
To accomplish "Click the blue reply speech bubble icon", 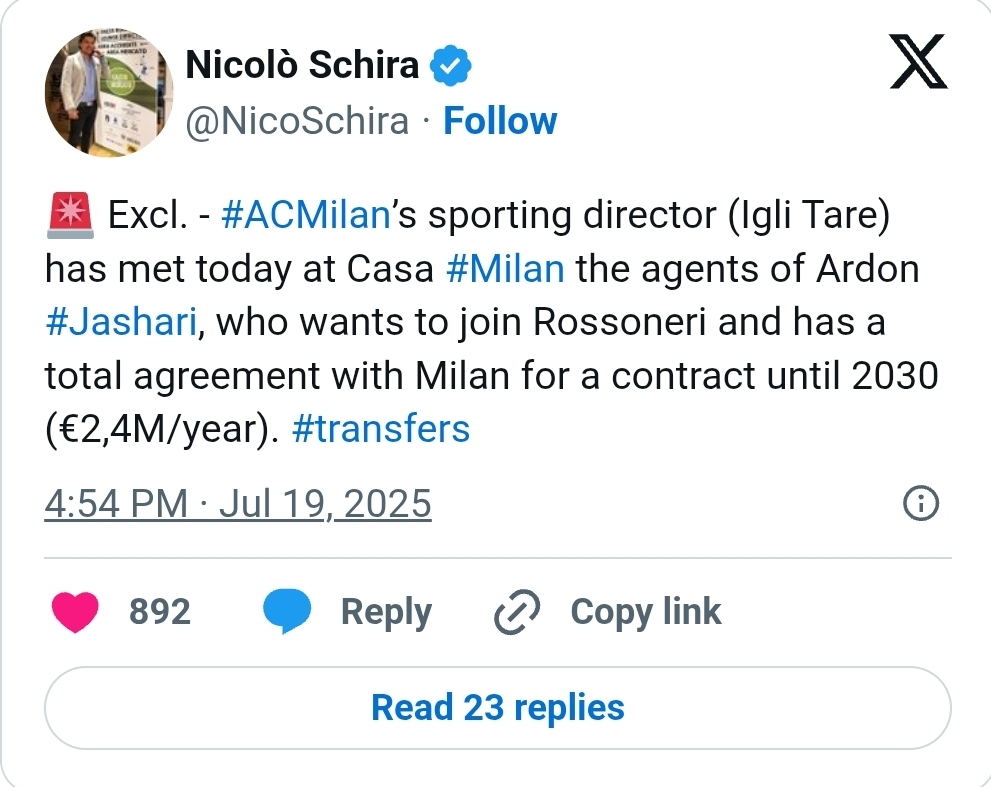I will pyautogui.click(x=287, y=612).
